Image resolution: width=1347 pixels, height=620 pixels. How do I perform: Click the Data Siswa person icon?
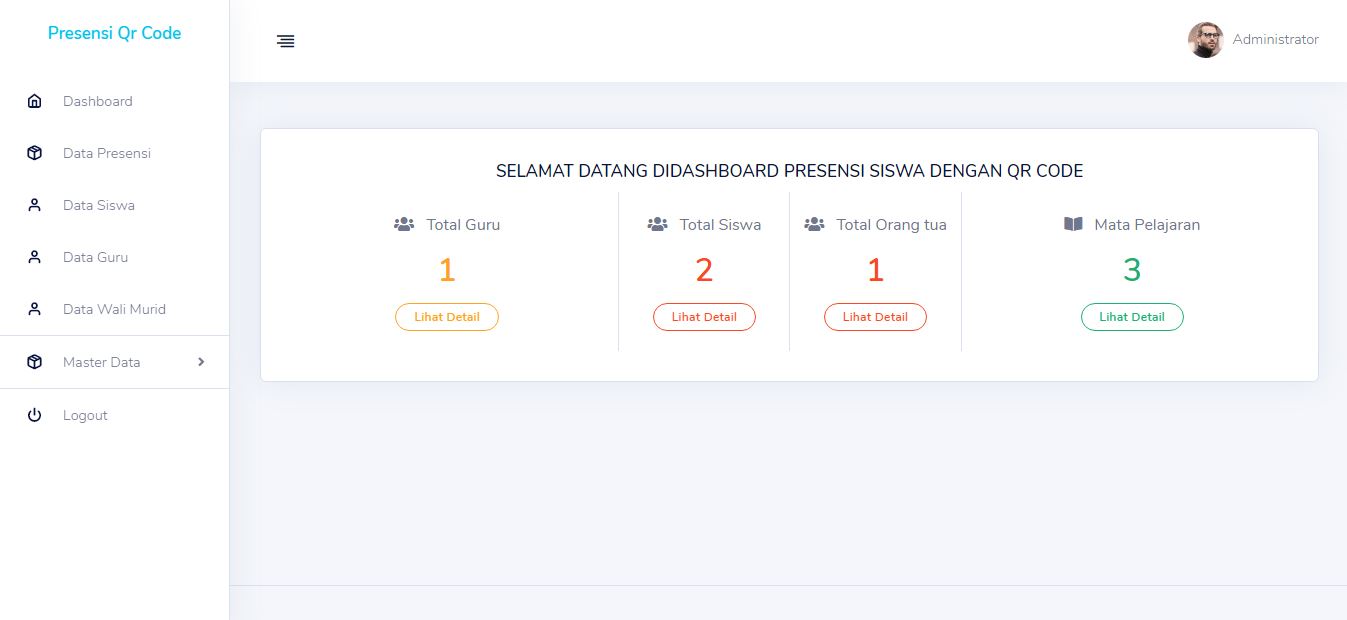(35, 205)
